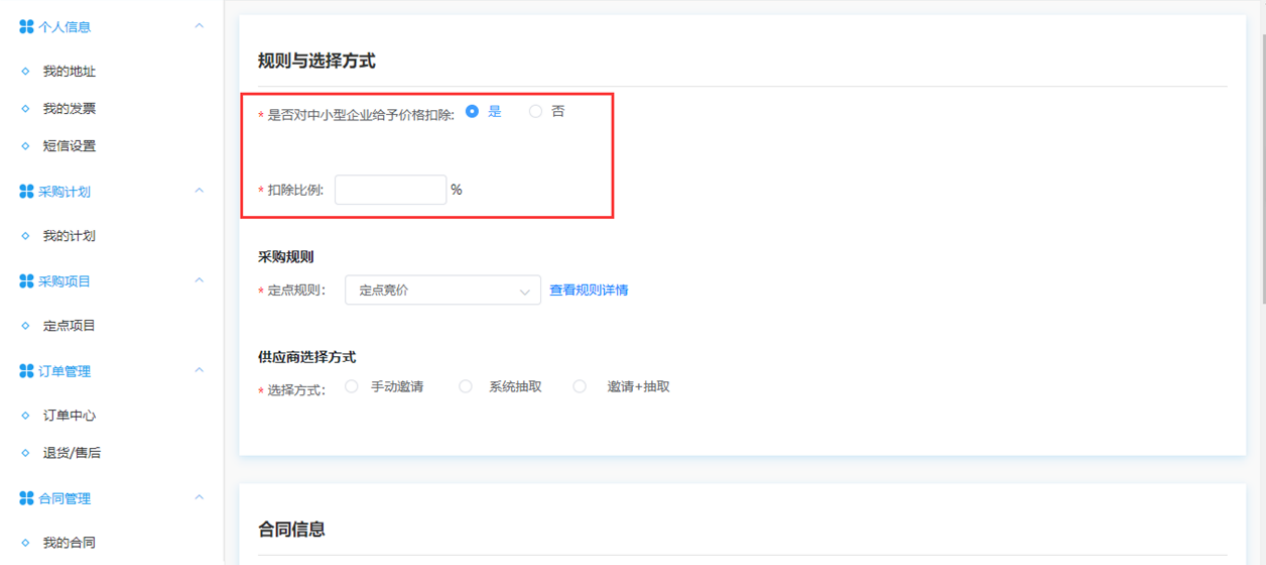Click diamond icon beside 定点项目
This screenshot has height=565, width=1266.
(x=26, y=326)
